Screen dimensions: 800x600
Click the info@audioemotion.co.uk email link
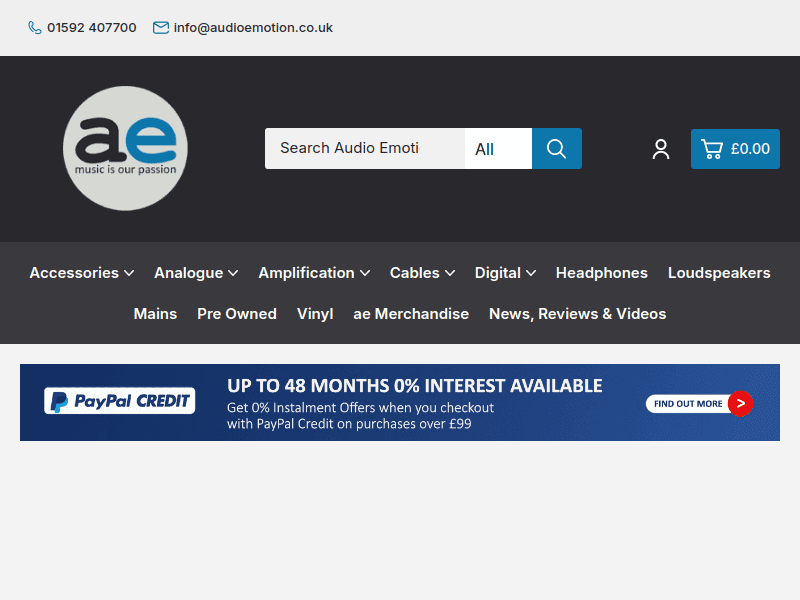[x=253, y=28]
